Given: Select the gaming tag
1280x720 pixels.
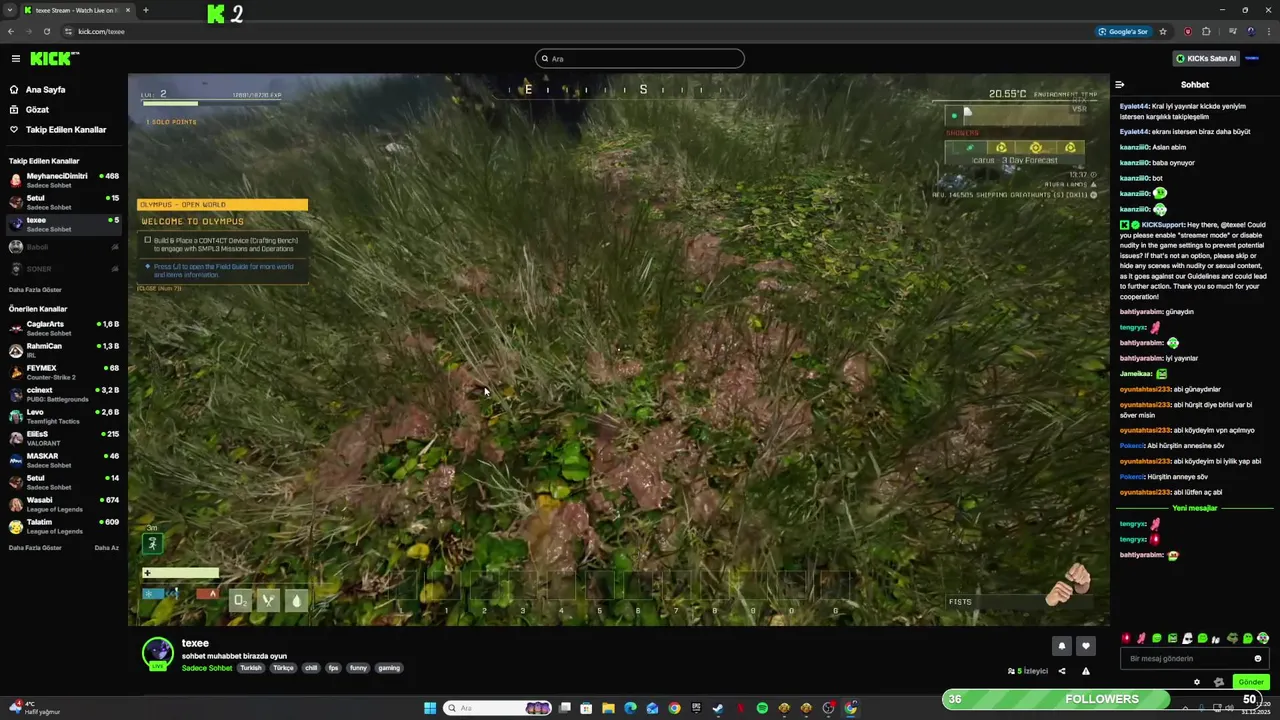Looking at the screenshot, I should tap(389, 668).
